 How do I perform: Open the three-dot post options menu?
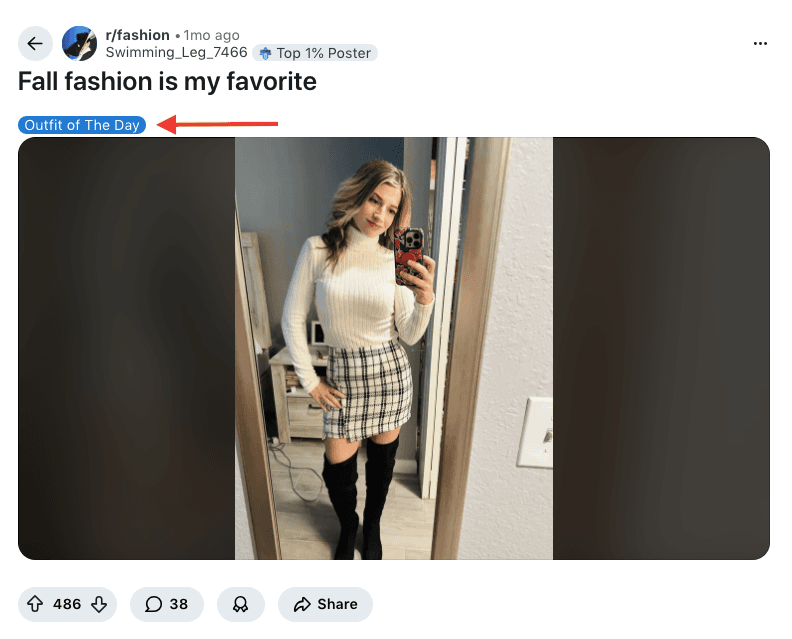[760, 43]
